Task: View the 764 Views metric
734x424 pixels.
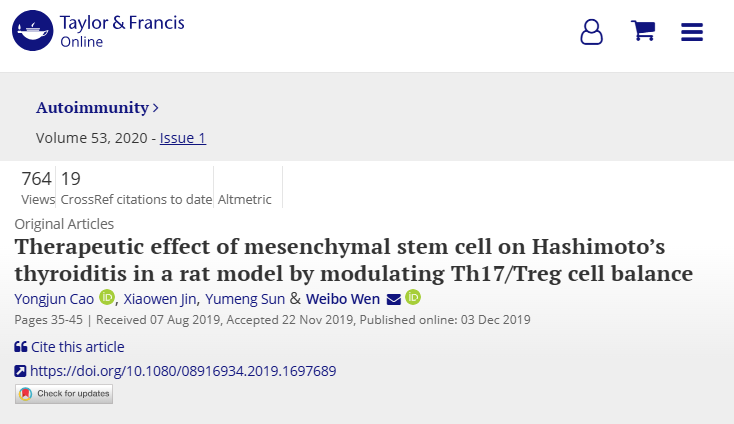Action: click(x=37, y=187)
